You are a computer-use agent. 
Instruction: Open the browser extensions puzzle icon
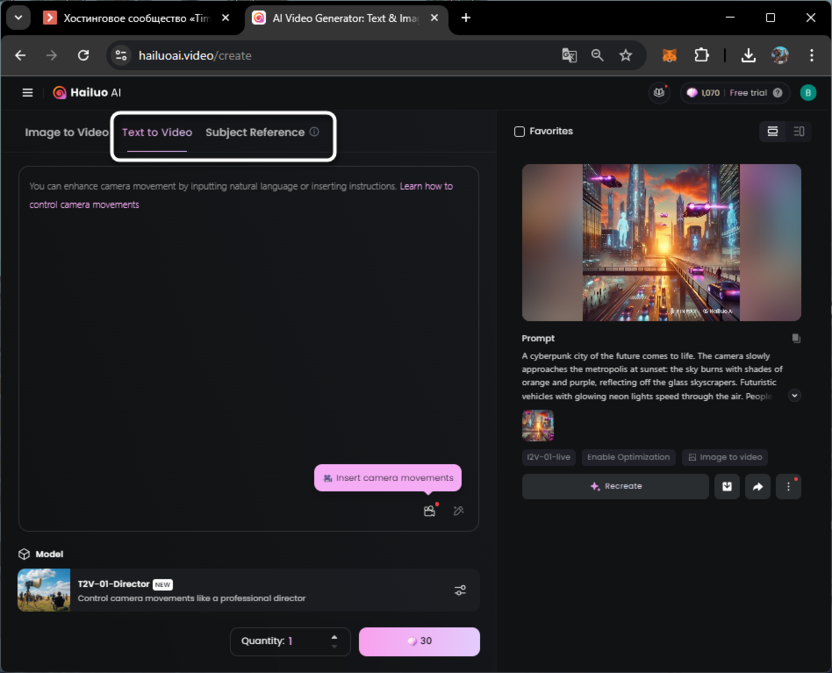701,55
